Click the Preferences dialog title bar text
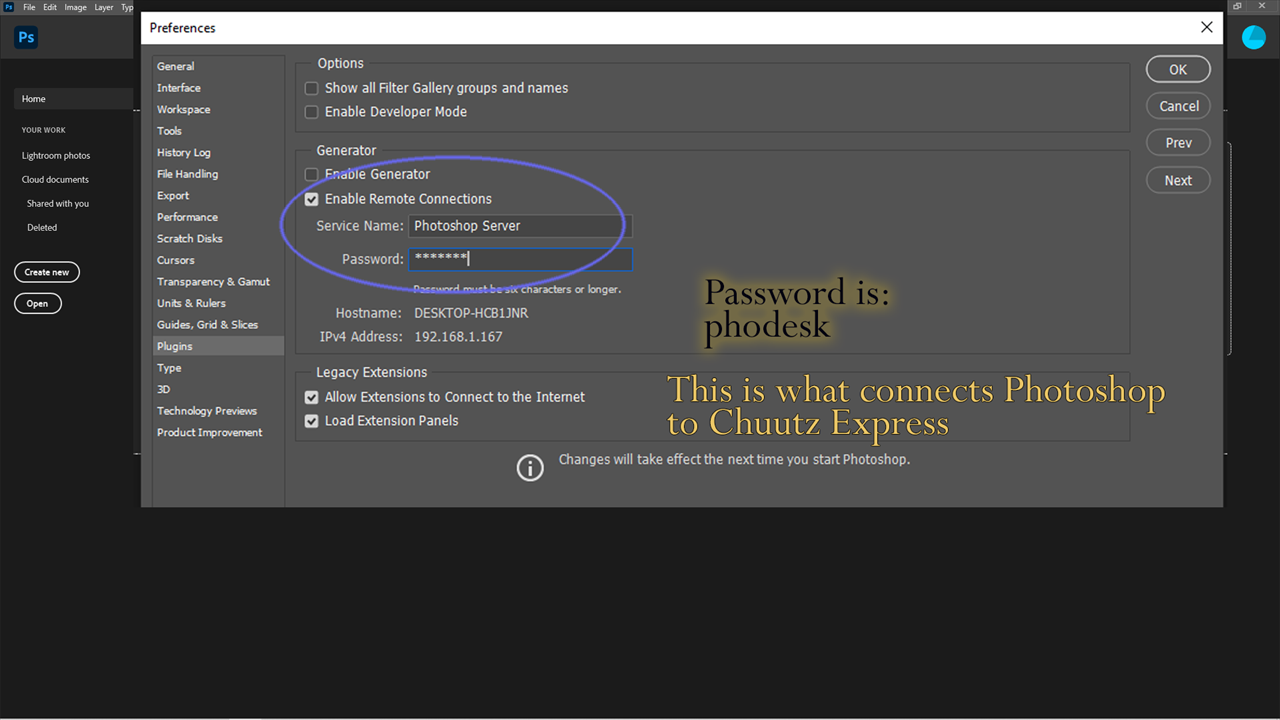1280x720 pixels. click(182, 28)
